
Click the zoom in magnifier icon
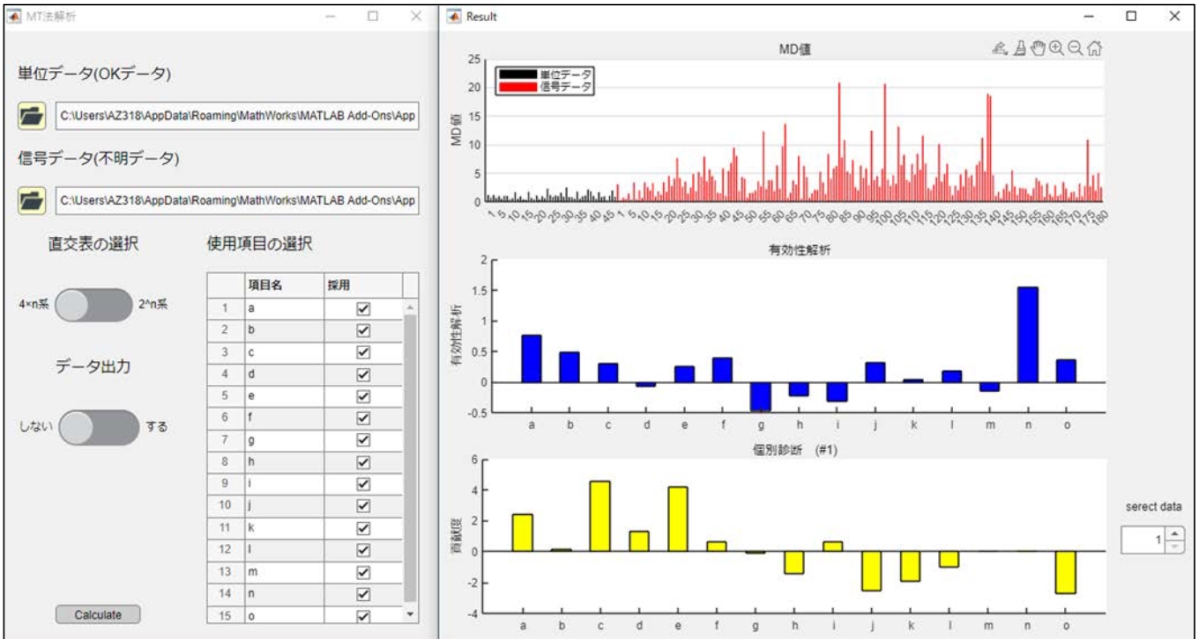point(1056,48)
